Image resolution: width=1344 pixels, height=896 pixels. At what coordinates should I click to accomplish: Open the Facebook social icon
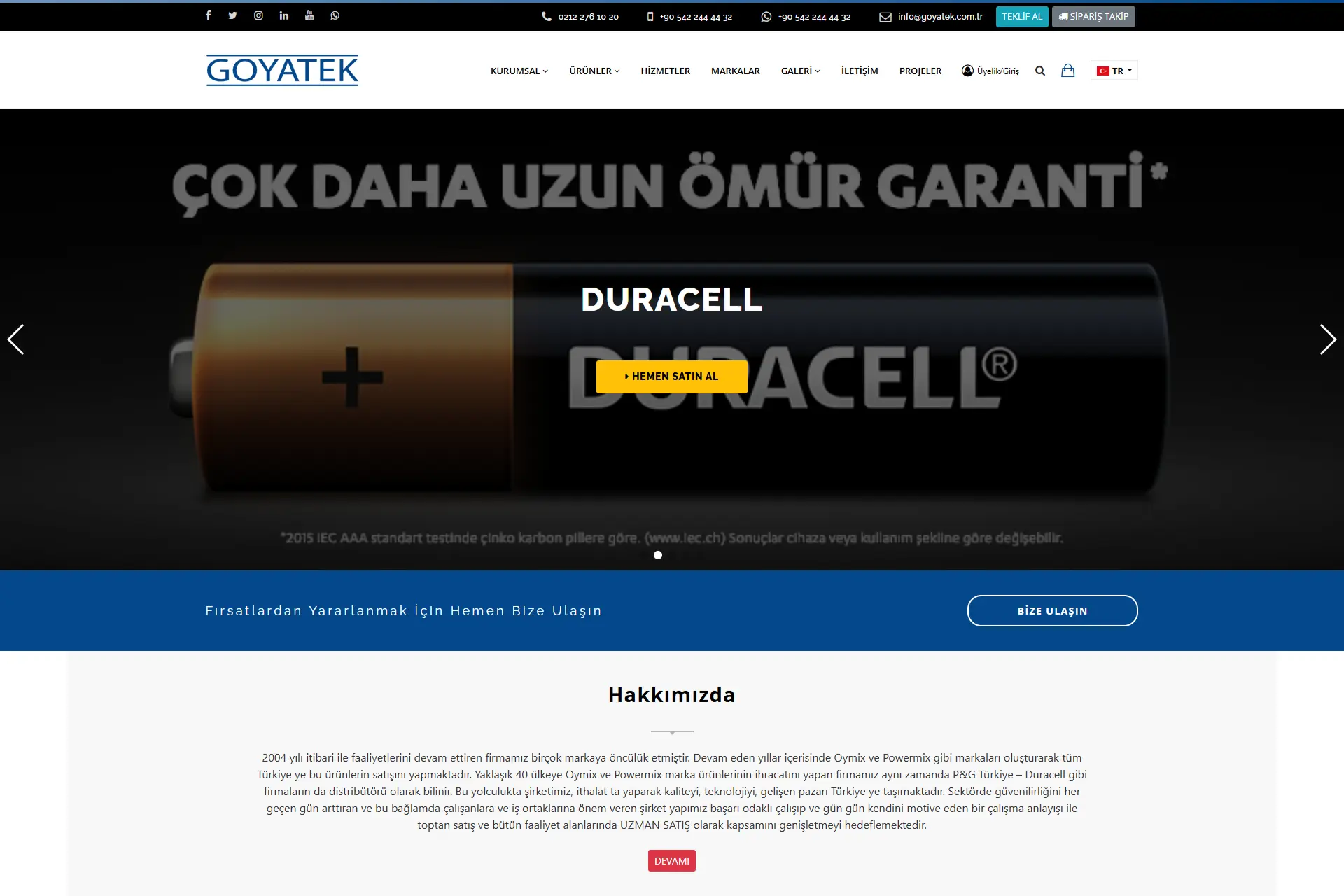208,15
